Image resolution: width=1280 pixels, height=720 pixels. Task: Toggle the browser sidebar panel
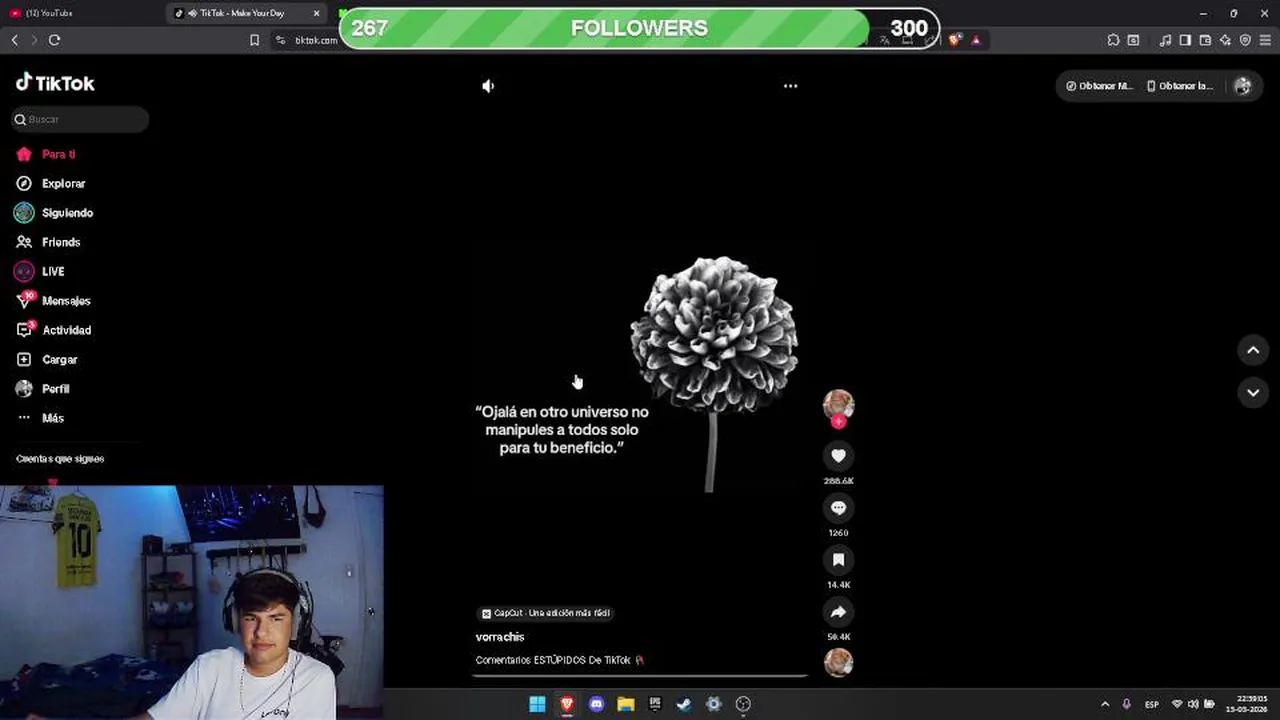(x=1185, y=40)
